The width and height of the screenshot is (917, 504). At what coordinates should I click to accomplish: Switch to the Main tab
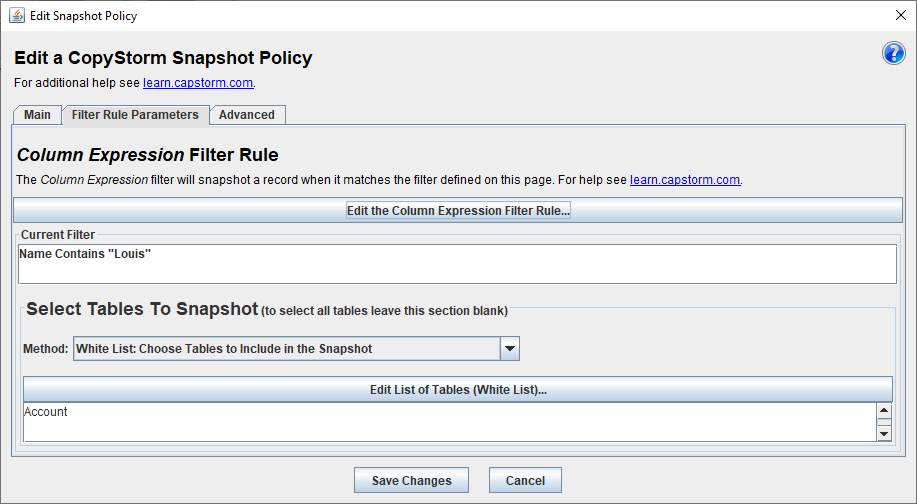[x=37, y=115]
